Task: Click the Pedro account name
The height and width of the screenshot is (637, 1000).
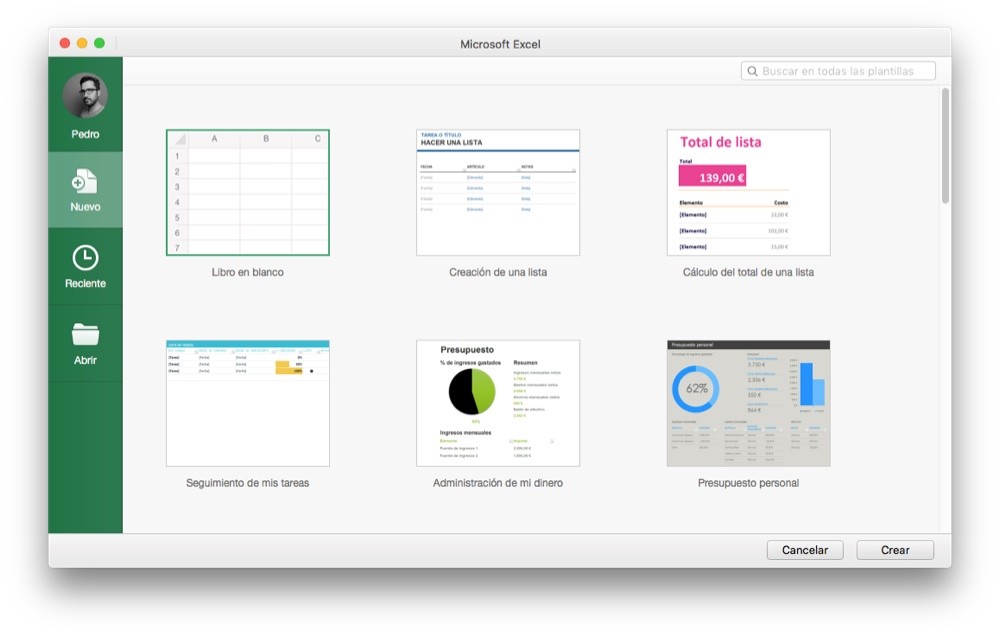Action: click(85, 135)
